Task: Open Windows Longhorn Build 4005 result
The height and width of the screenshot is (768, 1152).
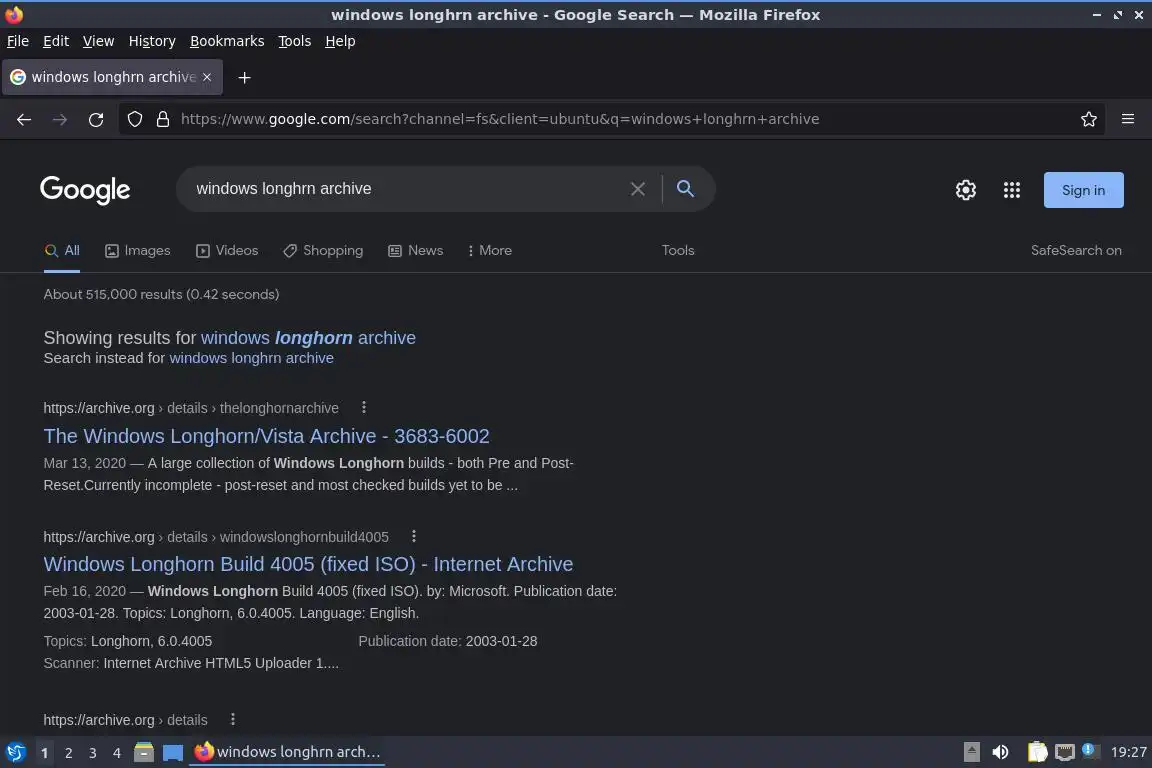Action: 309,564
